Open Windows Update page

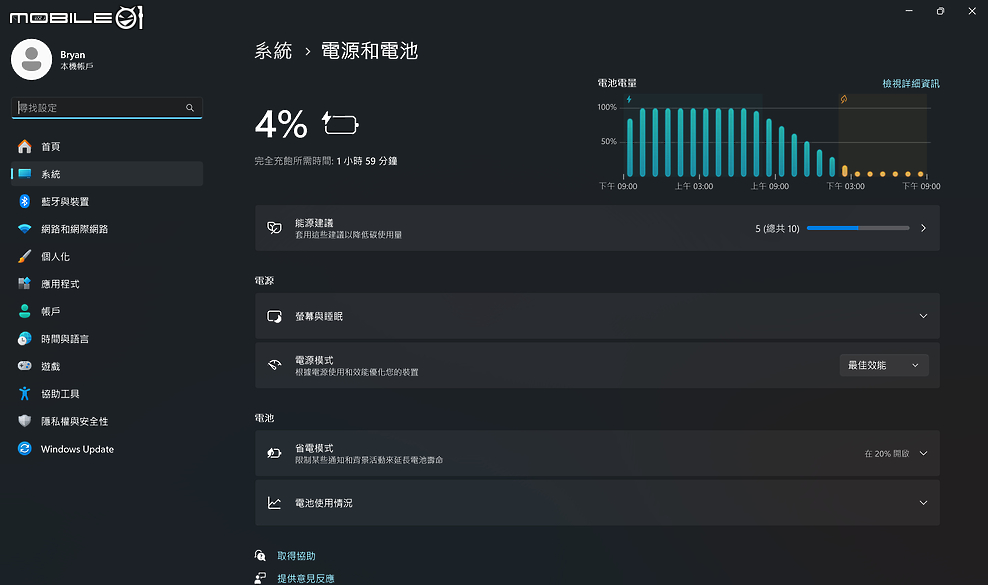(x=107, y=448)
